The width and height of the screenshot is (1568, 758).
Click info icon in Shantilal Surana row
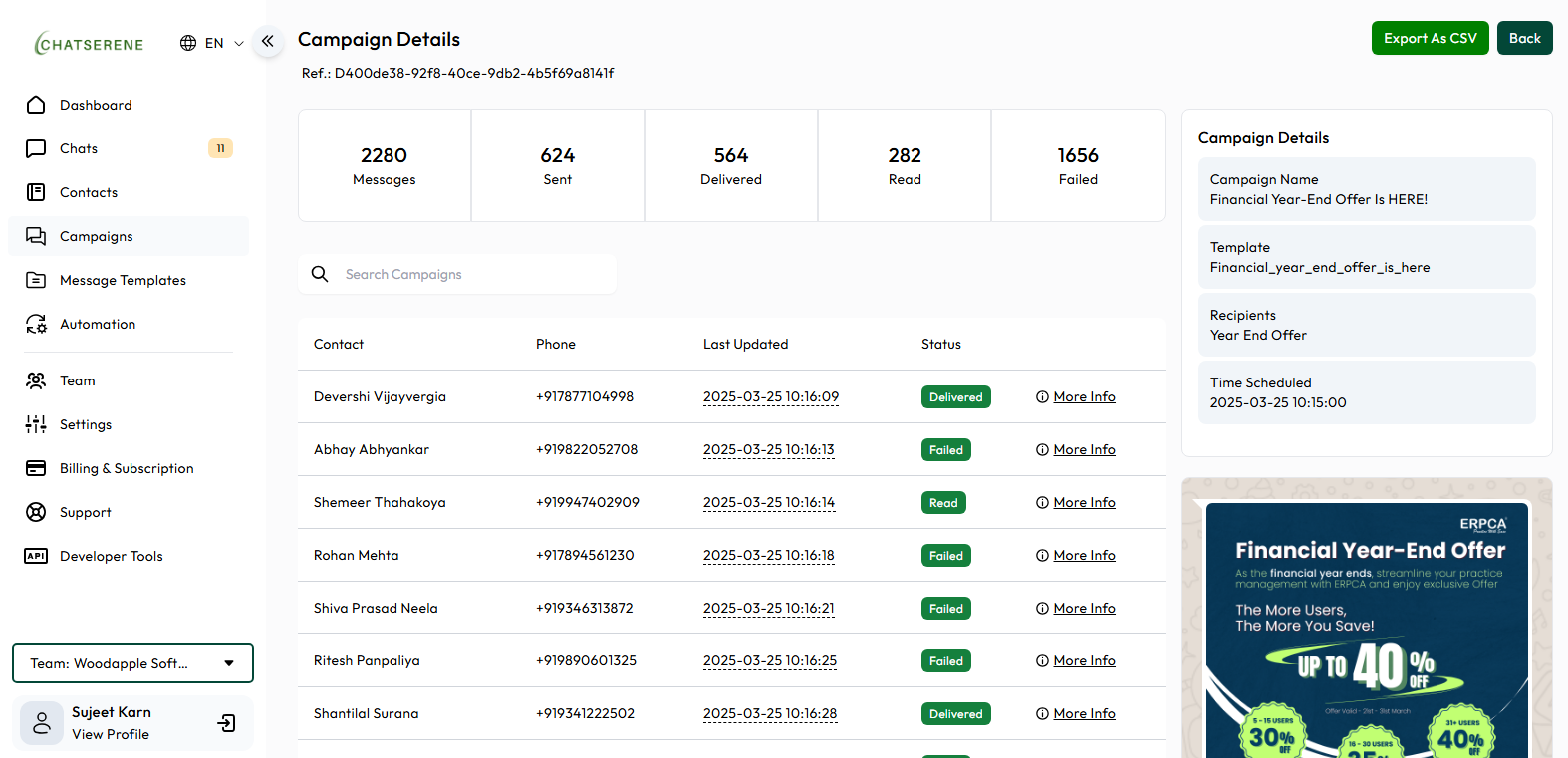(x=1042, y=713)
